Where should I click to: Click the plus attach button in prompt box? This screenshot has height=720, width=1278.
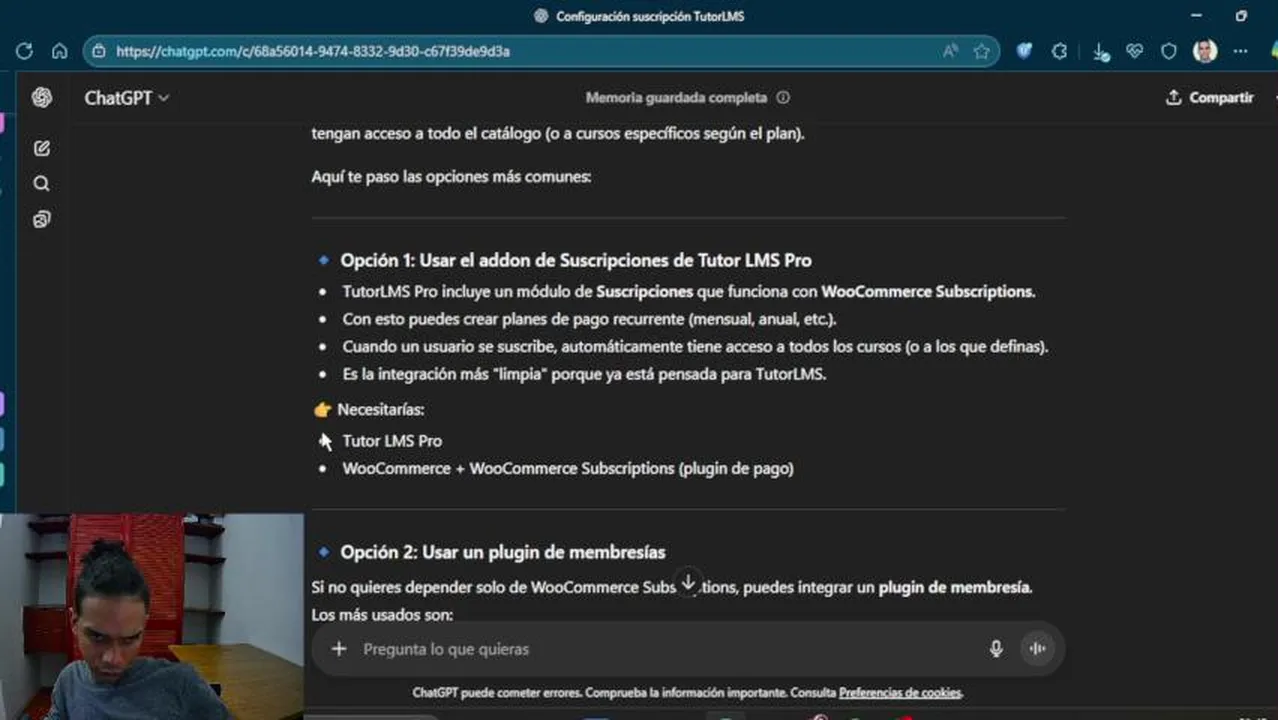338,649
